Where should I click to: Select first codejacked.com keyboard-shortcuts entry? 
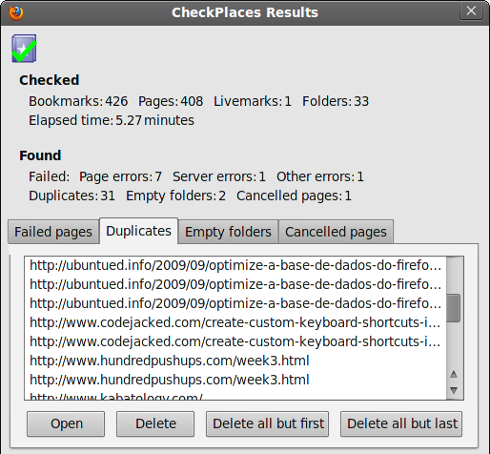pyautogui.click(x=235, y=322)
